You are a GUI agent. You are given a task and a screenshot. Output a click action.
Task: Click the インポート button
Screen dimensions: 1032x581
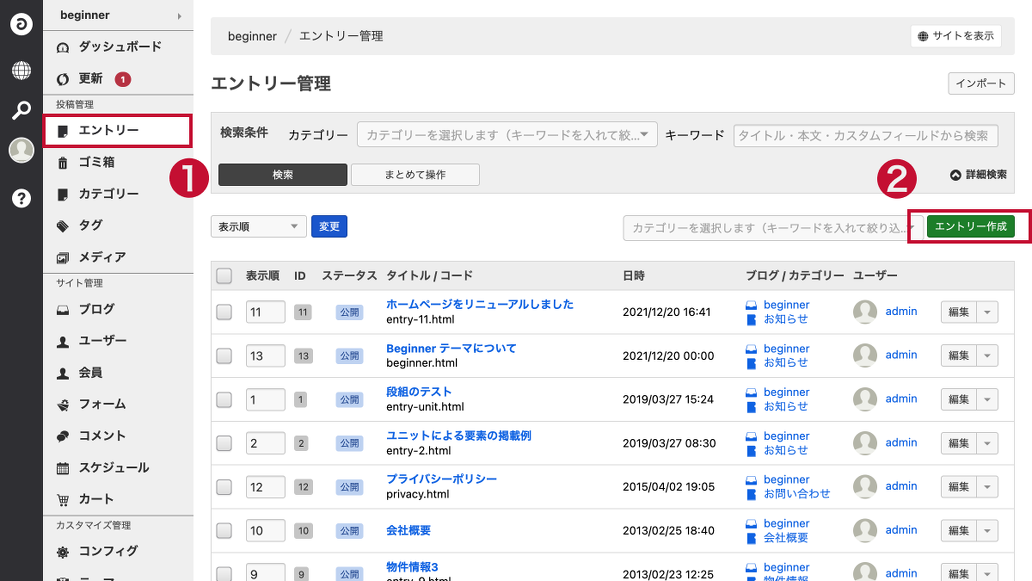point(980,84)
